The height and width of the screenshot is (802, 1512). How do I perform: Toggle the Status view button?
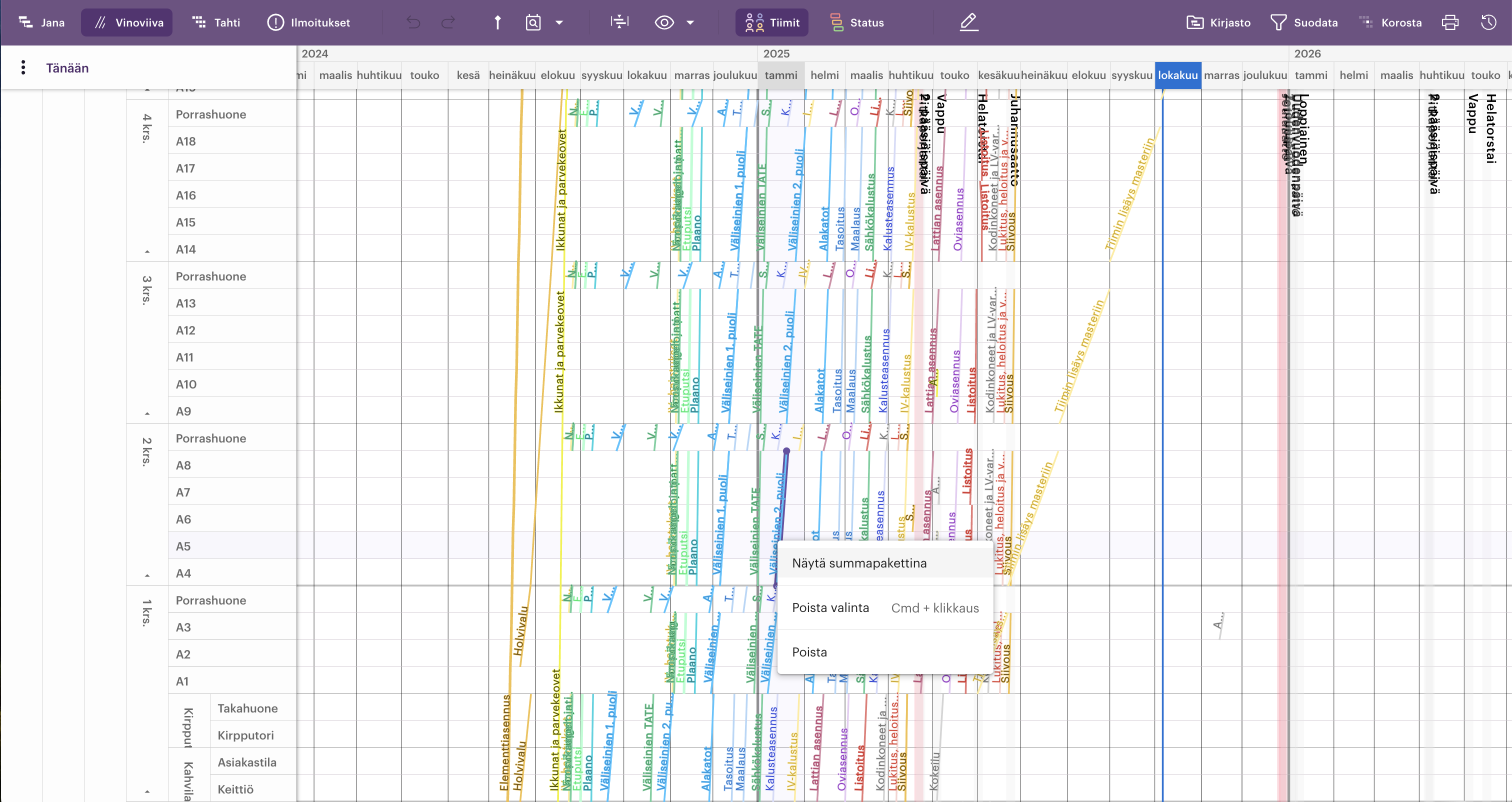857,22
